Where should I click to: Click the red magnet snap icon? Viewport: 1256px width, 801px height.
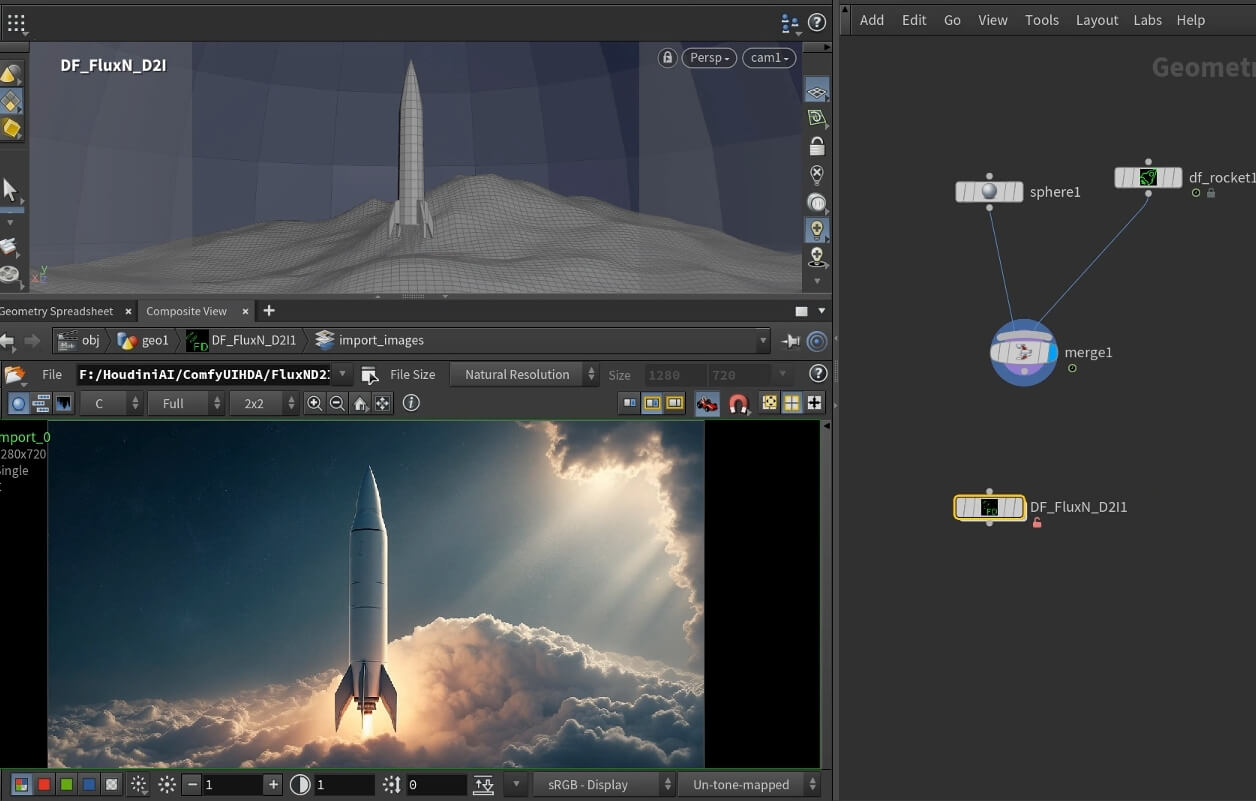point(738,403)
